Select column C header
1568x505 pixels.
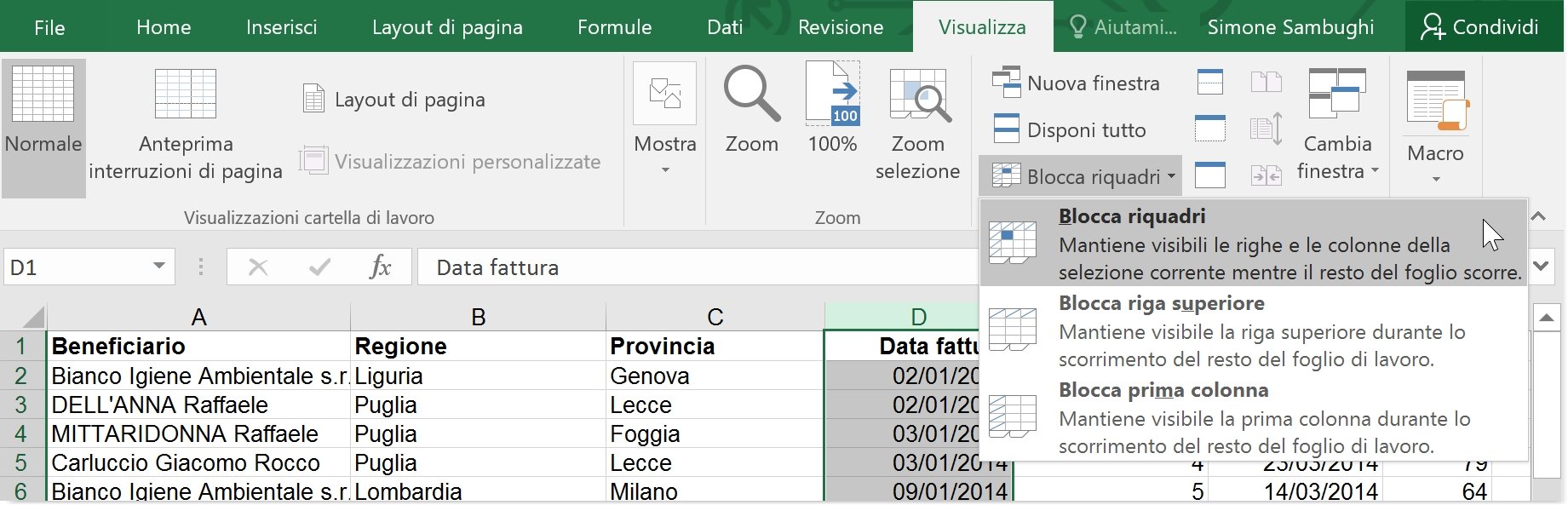(715, 318)
